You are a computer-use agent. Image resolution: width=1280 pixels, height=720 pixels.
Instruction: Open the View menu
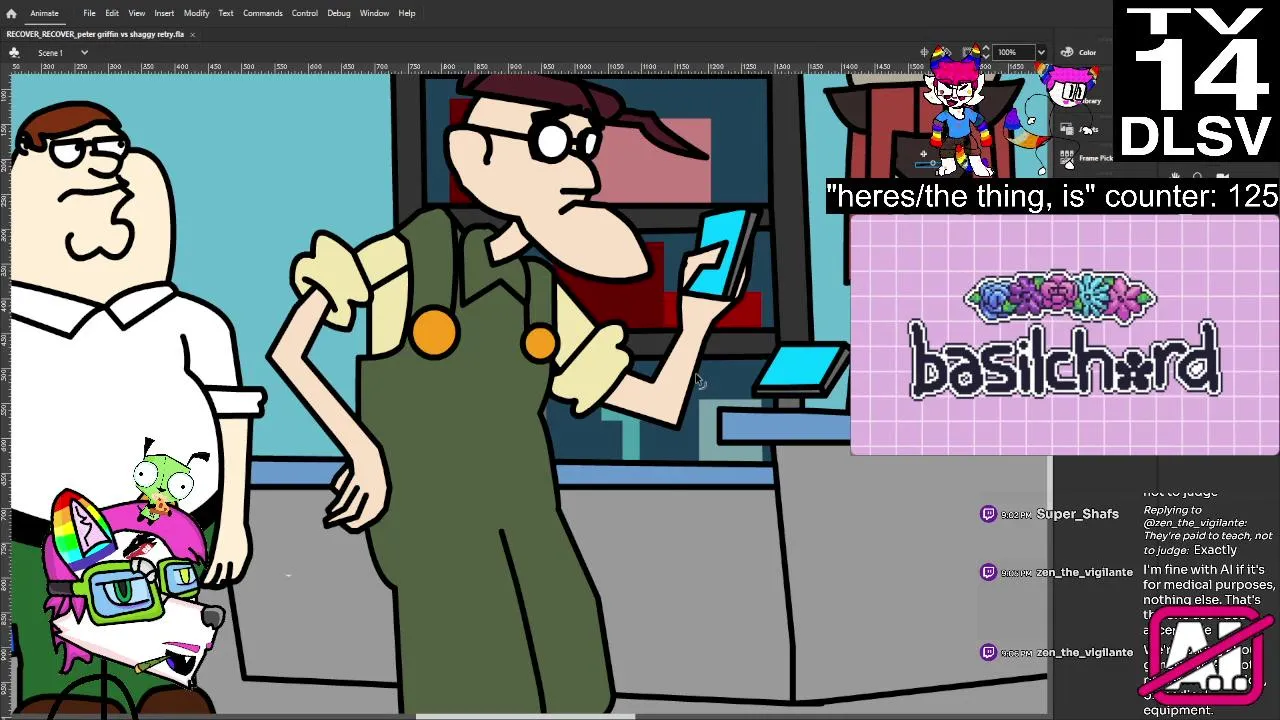click(x=136, y=13)
